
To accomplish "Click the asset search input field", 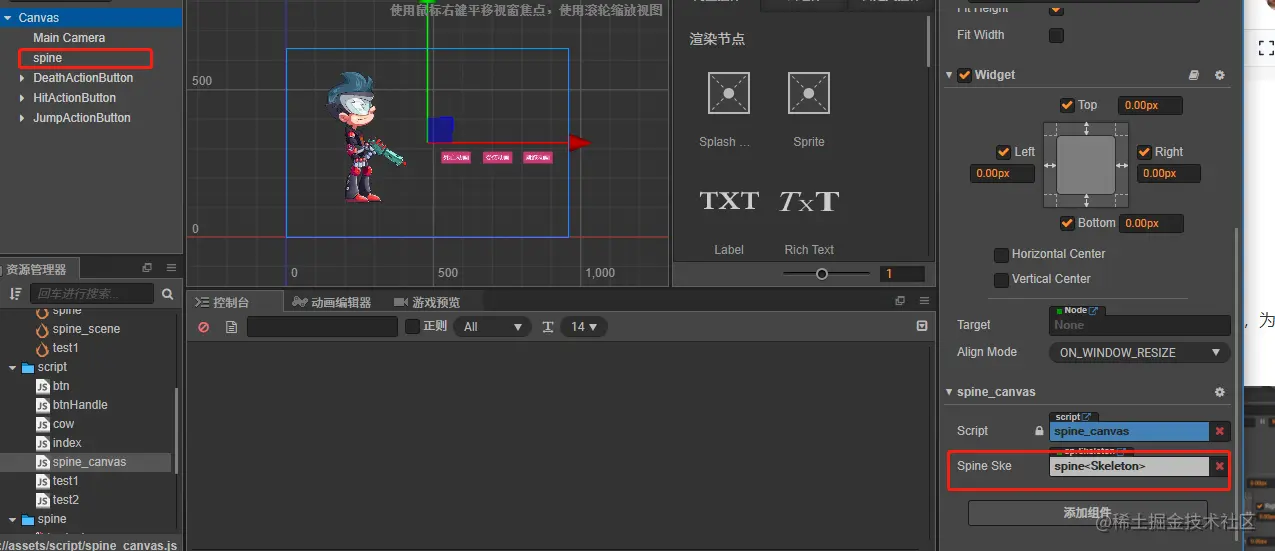I will pyautogui.click(x=91, y=294).
